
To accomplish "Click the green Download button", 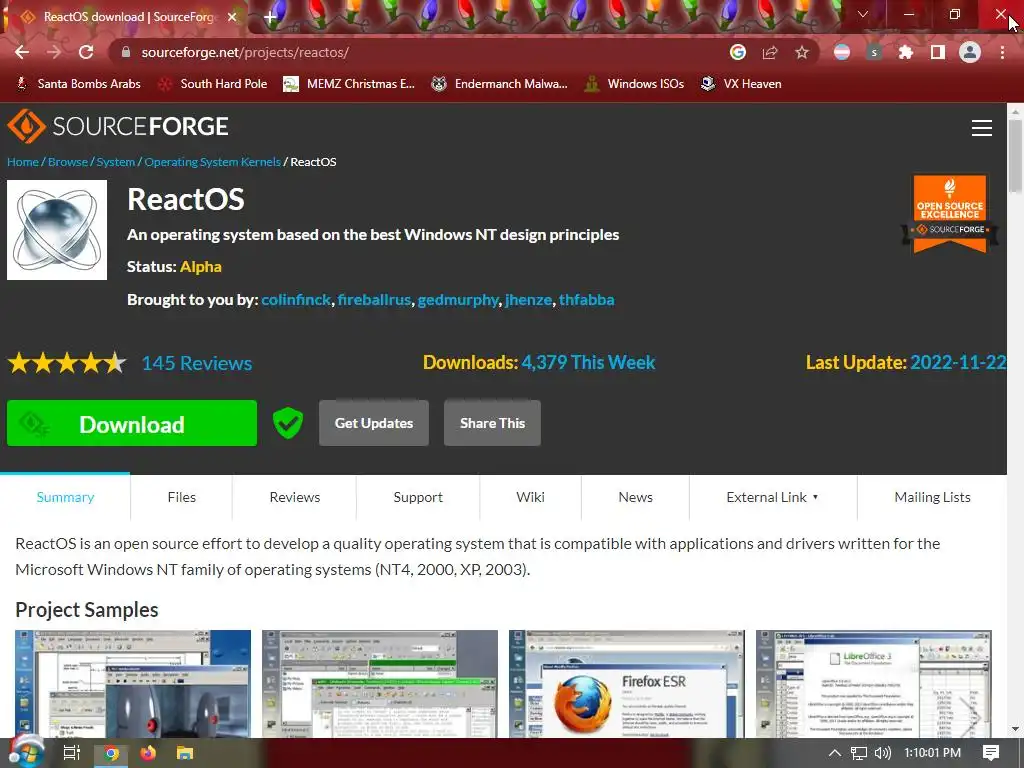I will [132, 423].
